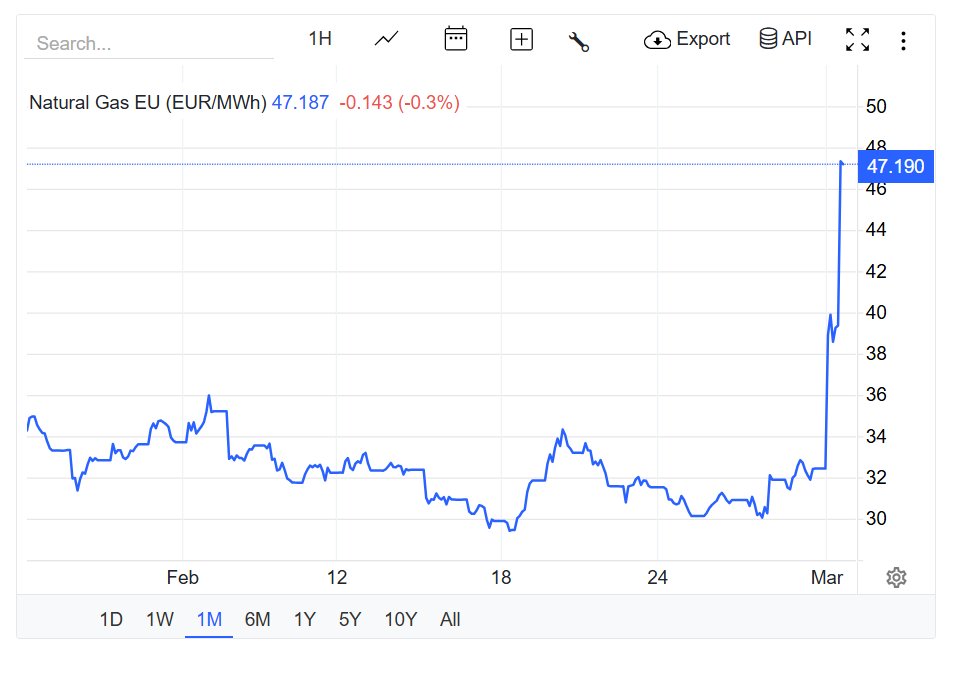Click the Export cloud download button
The height and width of the screenshot is (684, 954).
pos(687,40)
